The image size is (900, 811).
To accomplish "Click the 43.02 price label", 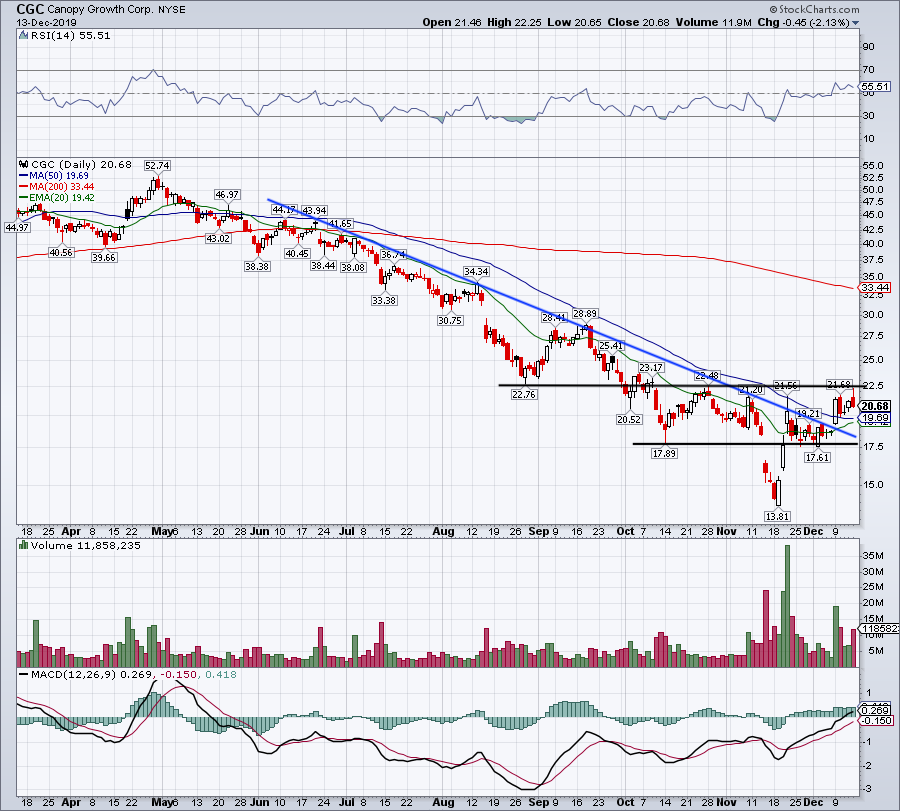I will click(218, 239).
